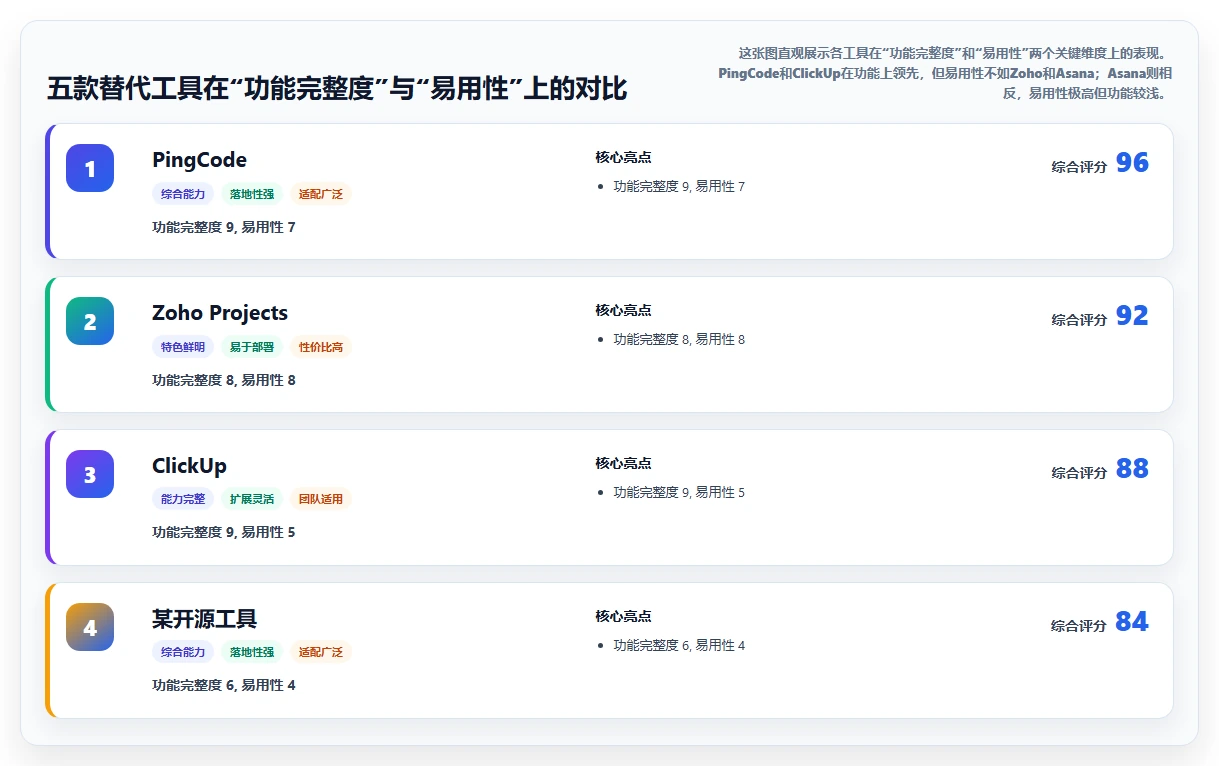Click bold text 功能完整度 6, 易用性 4
1219x766 pixels.
(224, 685)
